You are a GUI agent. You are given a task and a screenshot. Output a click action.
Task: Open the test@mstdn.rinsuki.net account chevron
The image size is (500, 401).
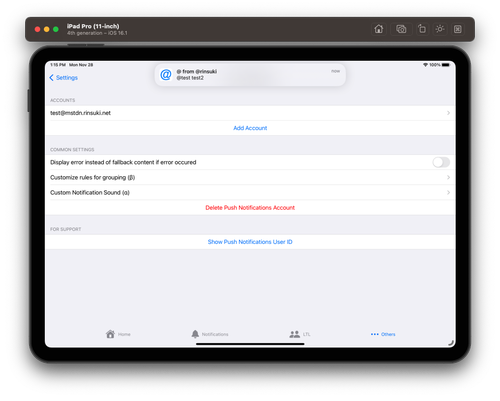coord(448,113)
